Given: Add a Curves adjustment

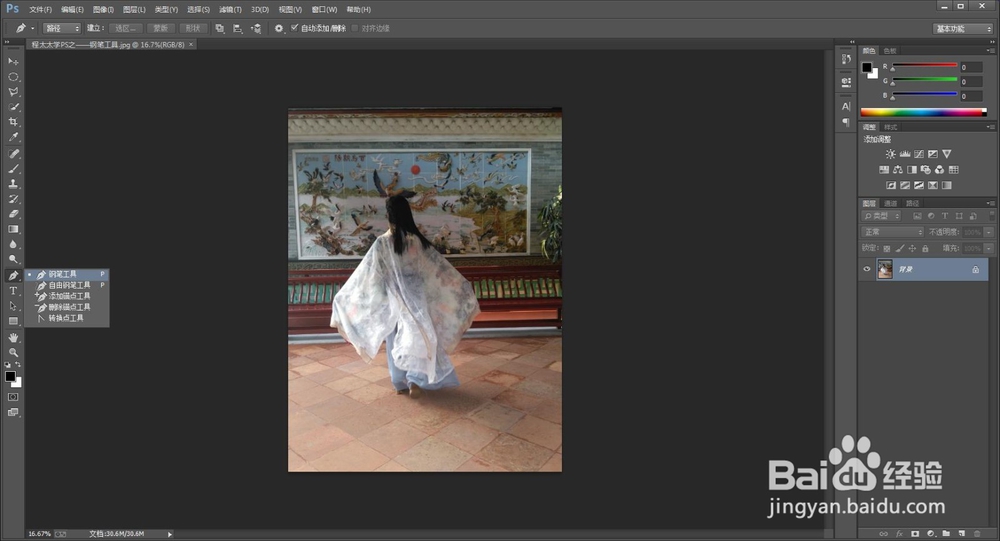Looking at the screenshot, I should click(x=918, y=154).
